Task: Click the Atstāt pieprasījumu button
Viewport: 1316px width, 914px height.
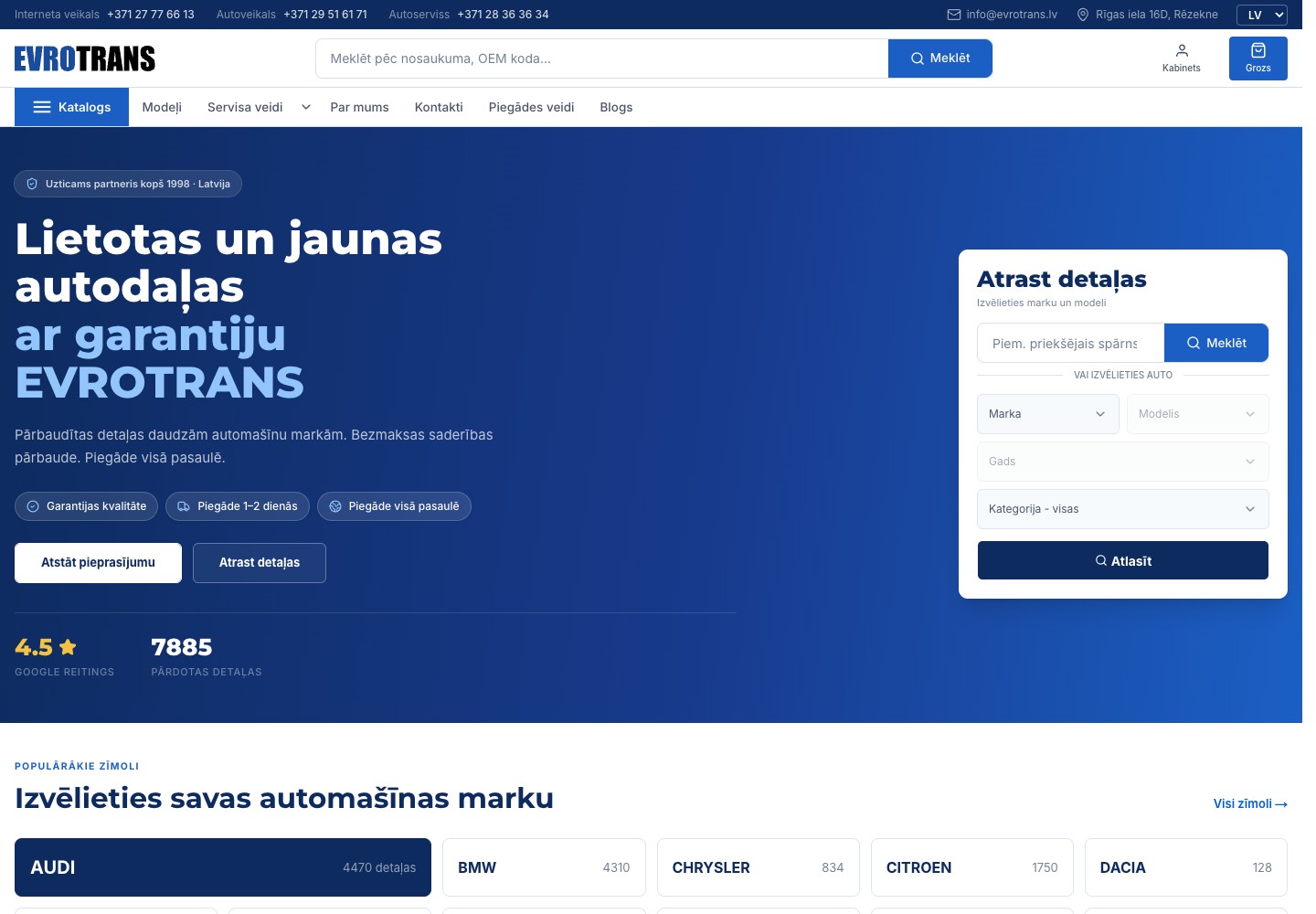Action: tap(98, 563)
